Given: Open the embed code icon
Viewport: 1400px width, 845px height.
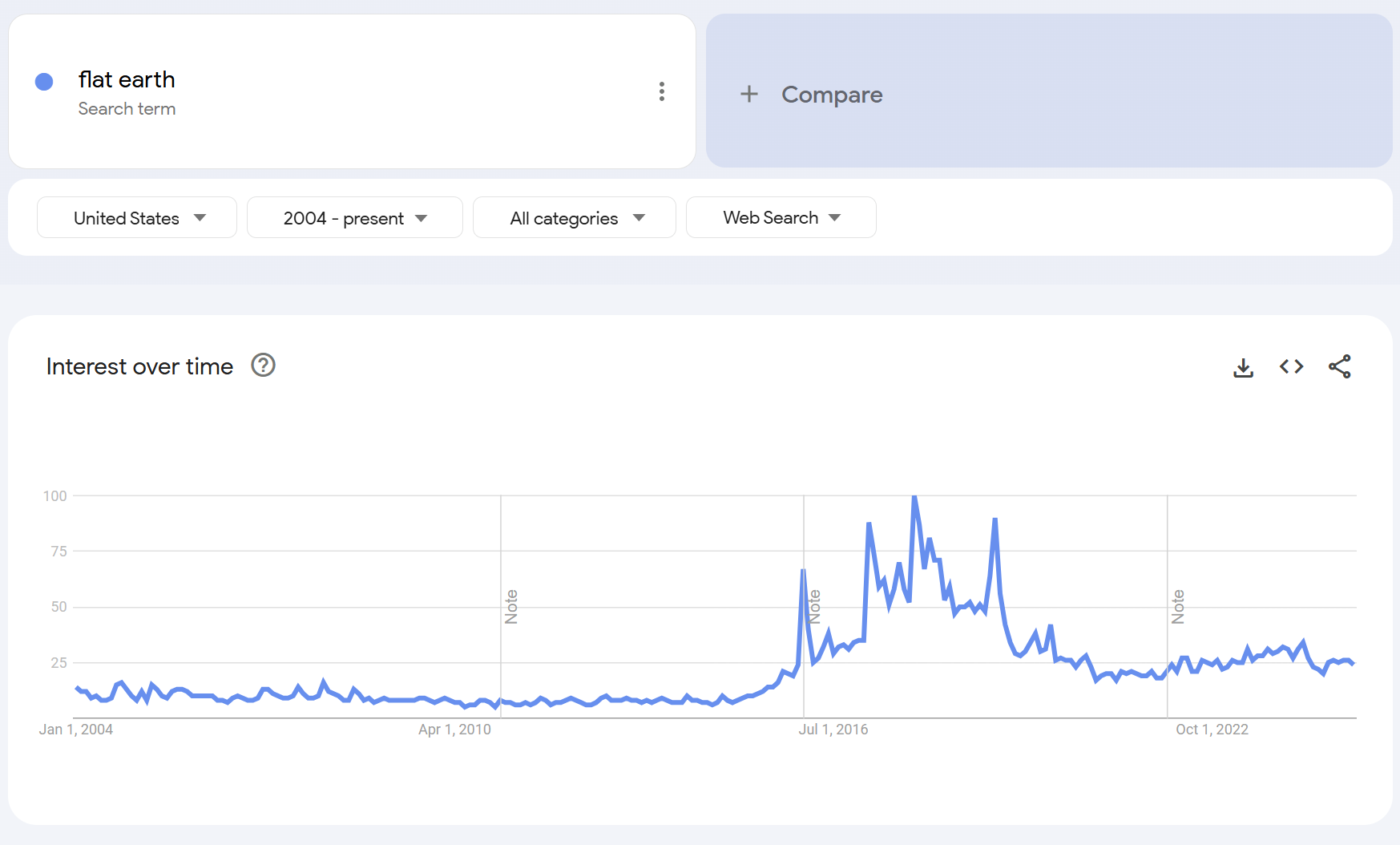Looking at the screenshot, I should click(x=1291, y=367).
